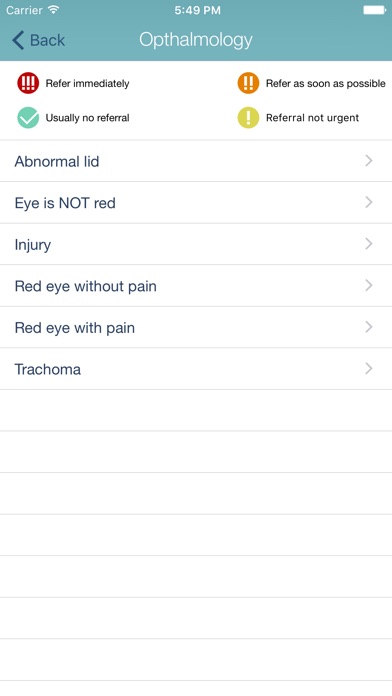The image size is (392, 696).
Task: Tap the 5:49 PM clock display
Action: (x=197, y=10)
